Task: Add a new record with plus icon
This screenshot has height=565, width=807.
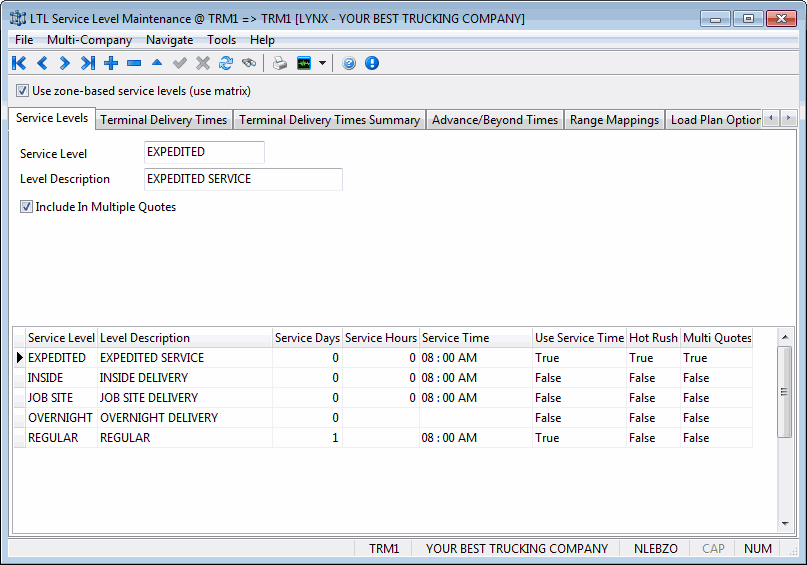Action: [111, 63]
